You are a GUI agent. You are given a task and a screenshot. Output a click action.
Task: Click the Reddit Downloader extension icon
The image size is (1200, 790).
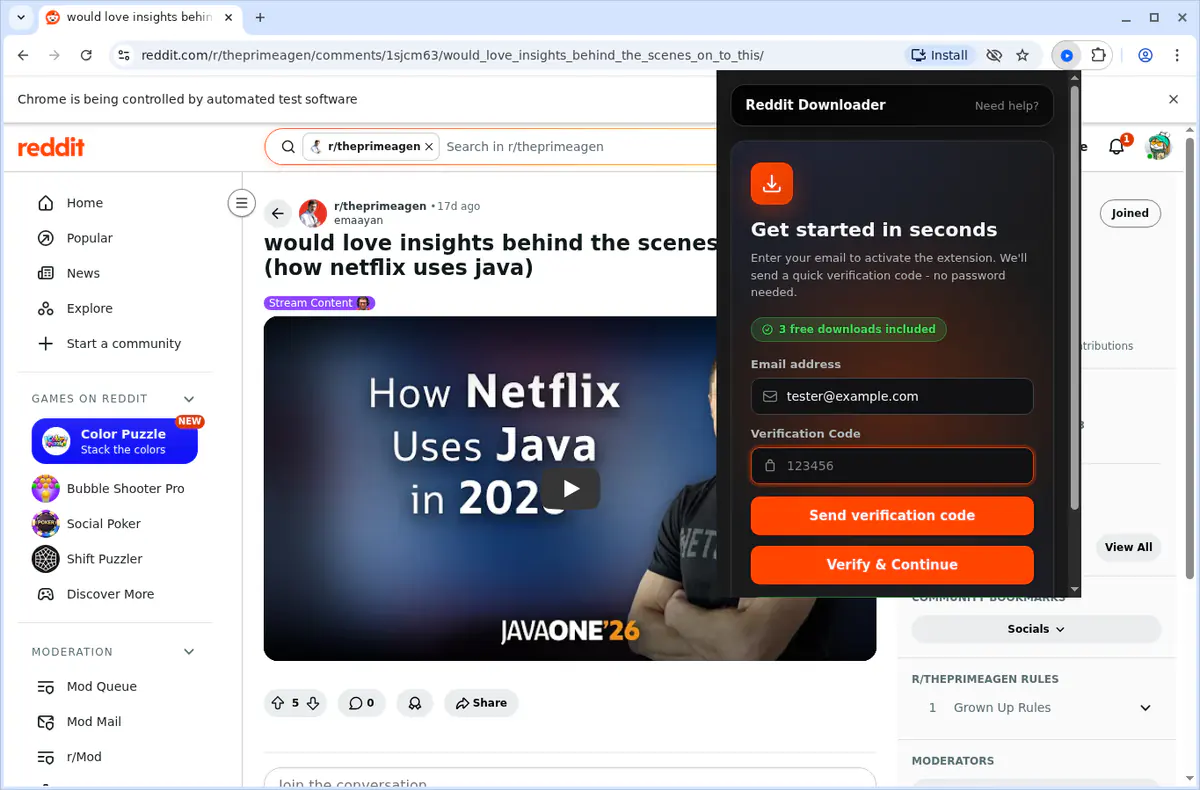point(1067,55)
